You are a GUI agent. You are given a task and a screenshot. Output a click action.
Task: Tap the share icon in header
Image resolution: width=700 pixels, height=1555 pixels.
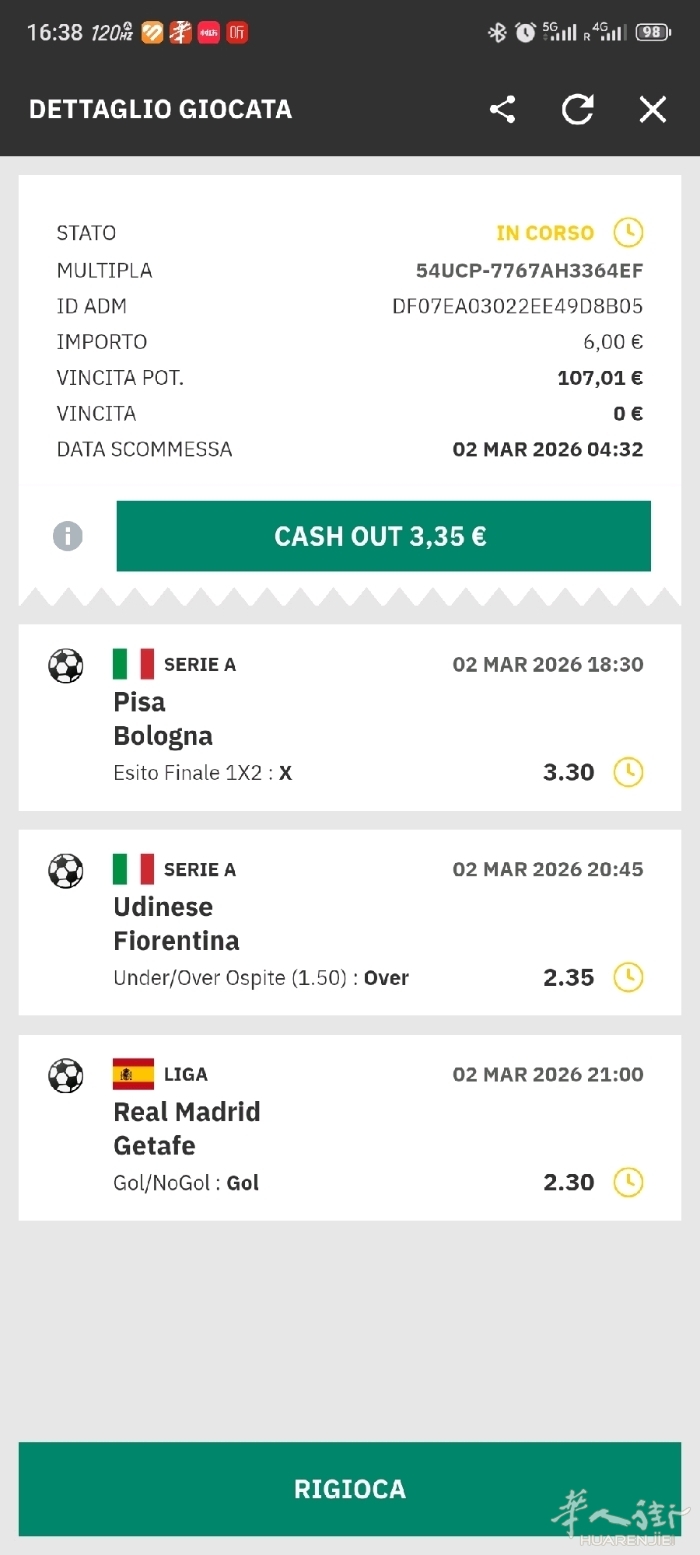point(502,109)
